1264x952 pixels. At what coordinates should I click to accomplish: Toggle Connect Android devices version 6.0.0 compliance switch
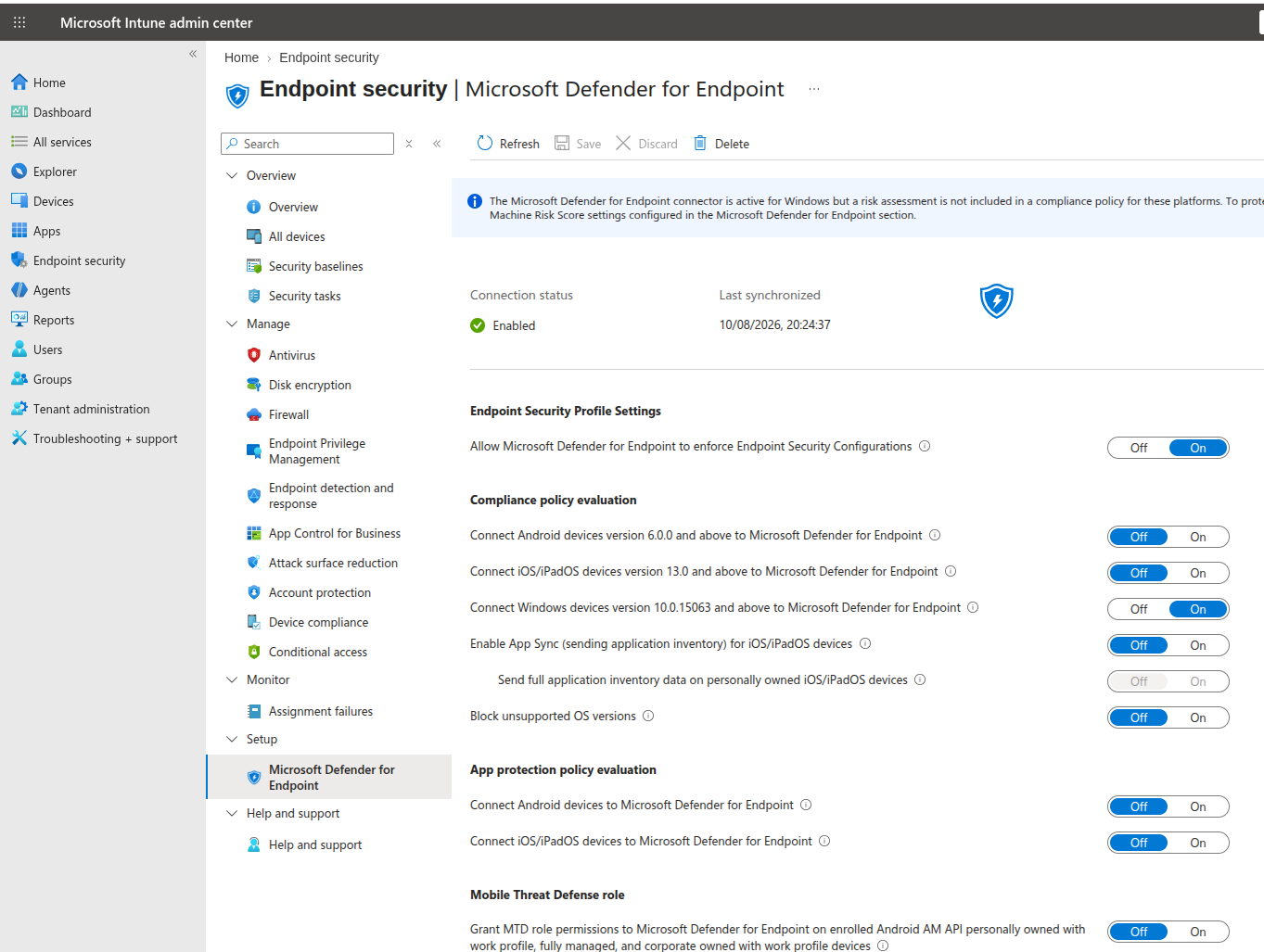coord(1168,537)
